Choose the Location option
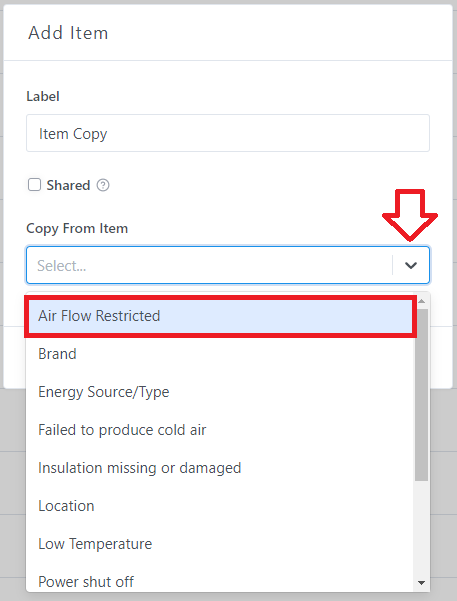This screenshot has width=457, height=601. coord(220,506)
